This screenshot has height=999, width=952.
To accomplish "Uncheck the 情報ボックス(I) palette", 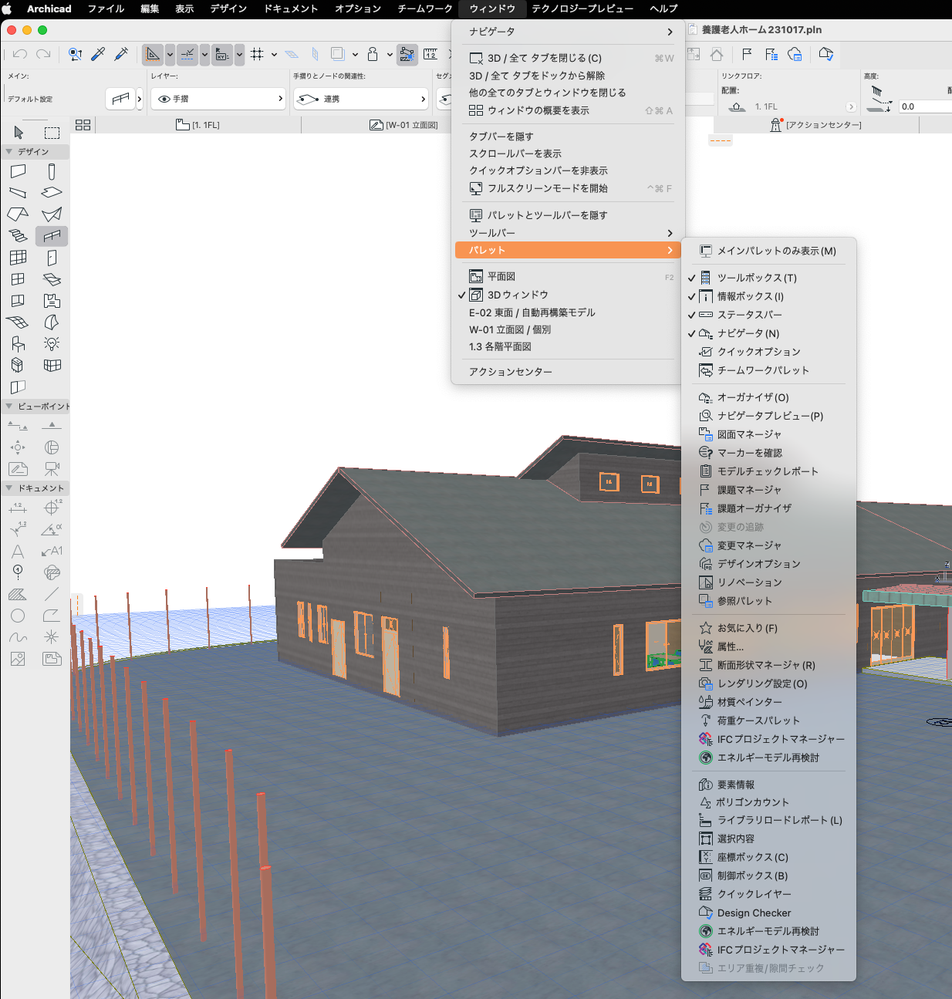I will (x=768, y=296).
